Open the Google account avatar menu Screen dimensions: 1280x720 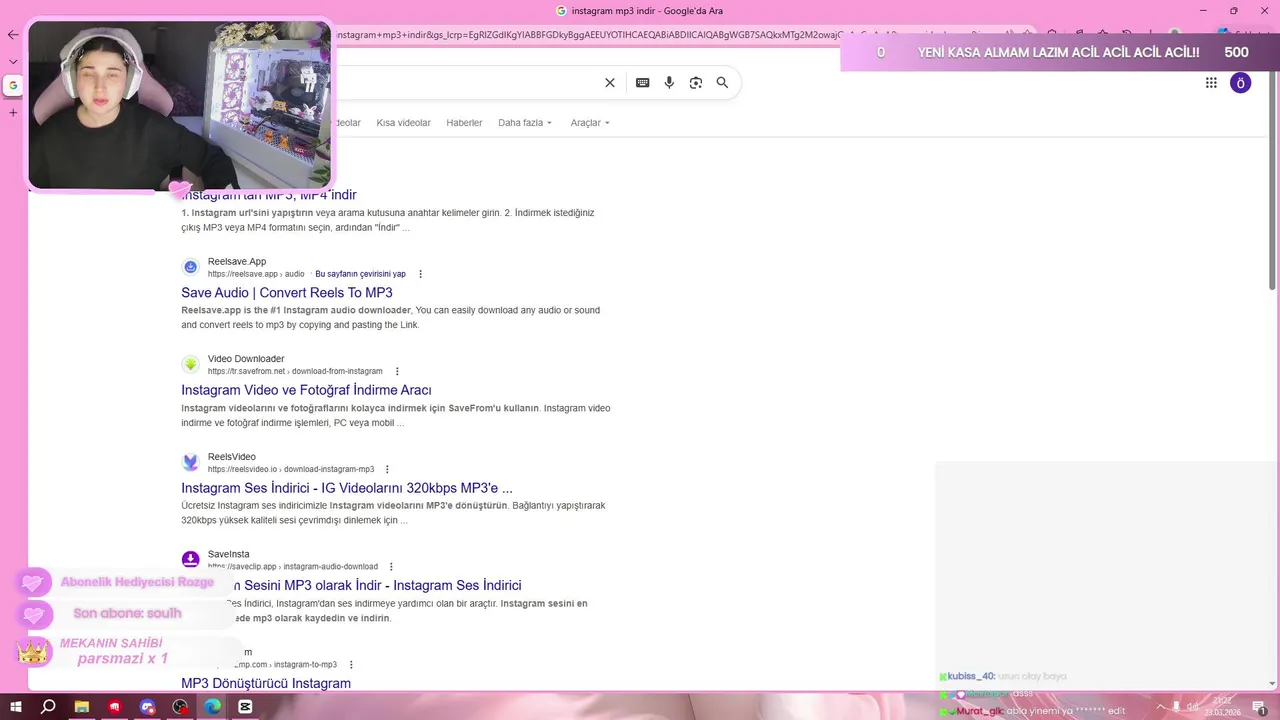click(x=1240, y=83)
